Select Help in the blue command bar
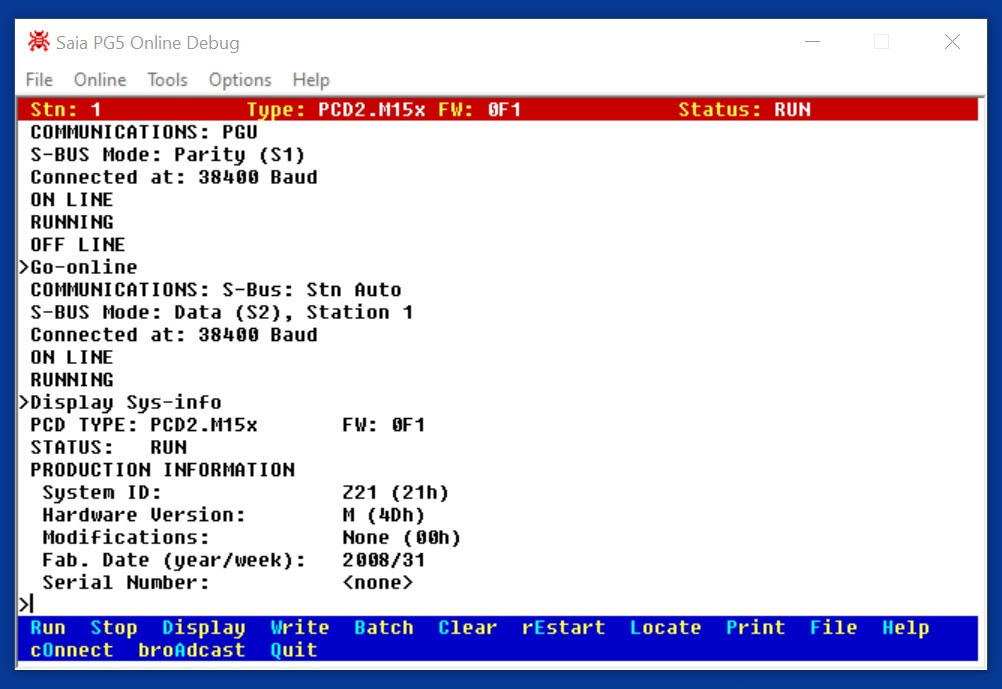 coord(906,628)
